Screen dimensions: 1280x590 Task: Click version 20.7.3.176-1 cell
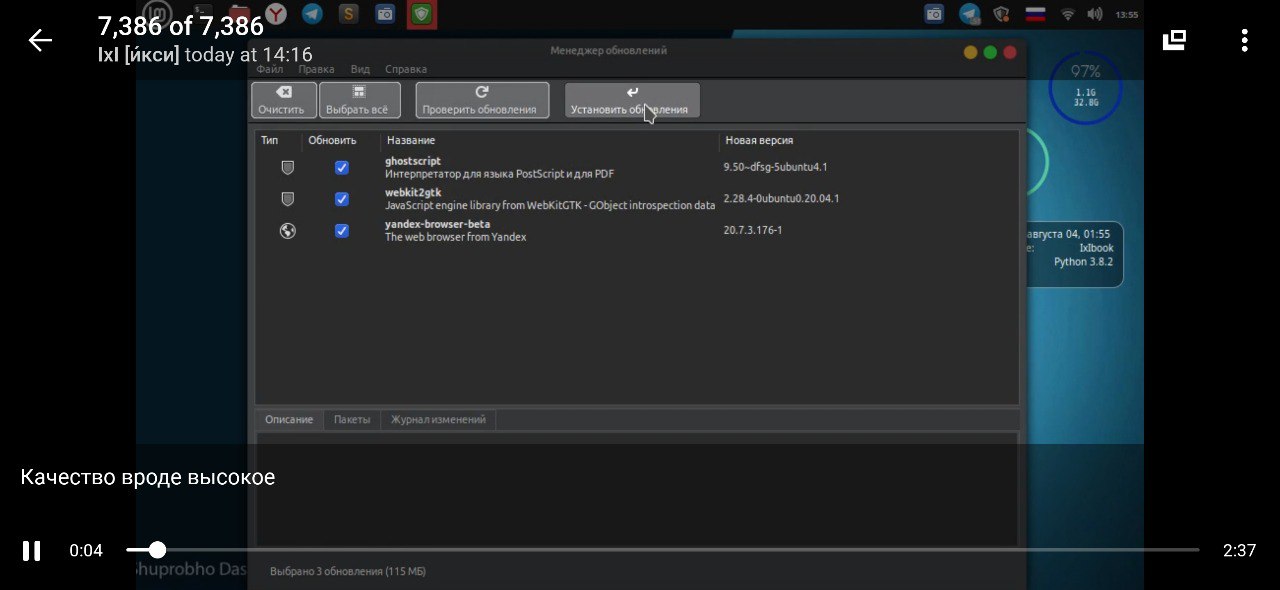tap(753, 230)
